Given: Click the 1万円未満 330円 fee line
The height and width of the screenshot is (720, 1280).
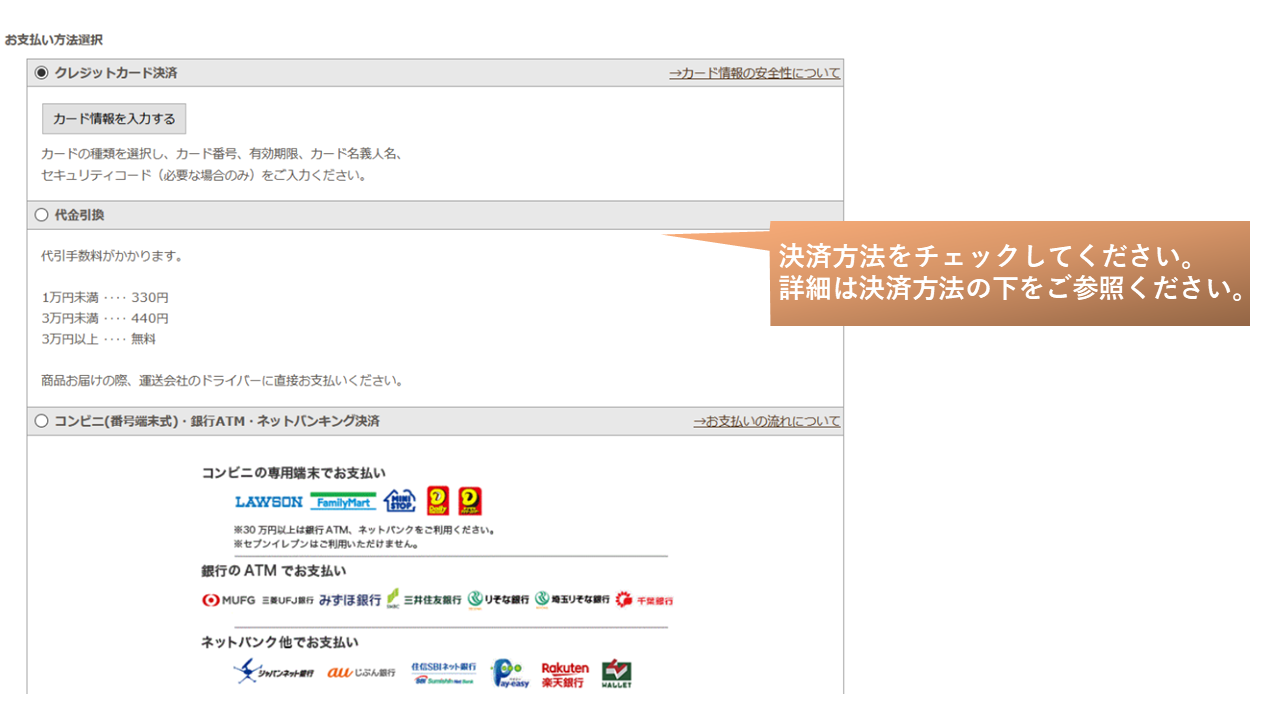Looking at the screenshot, I should pos(105,298).
